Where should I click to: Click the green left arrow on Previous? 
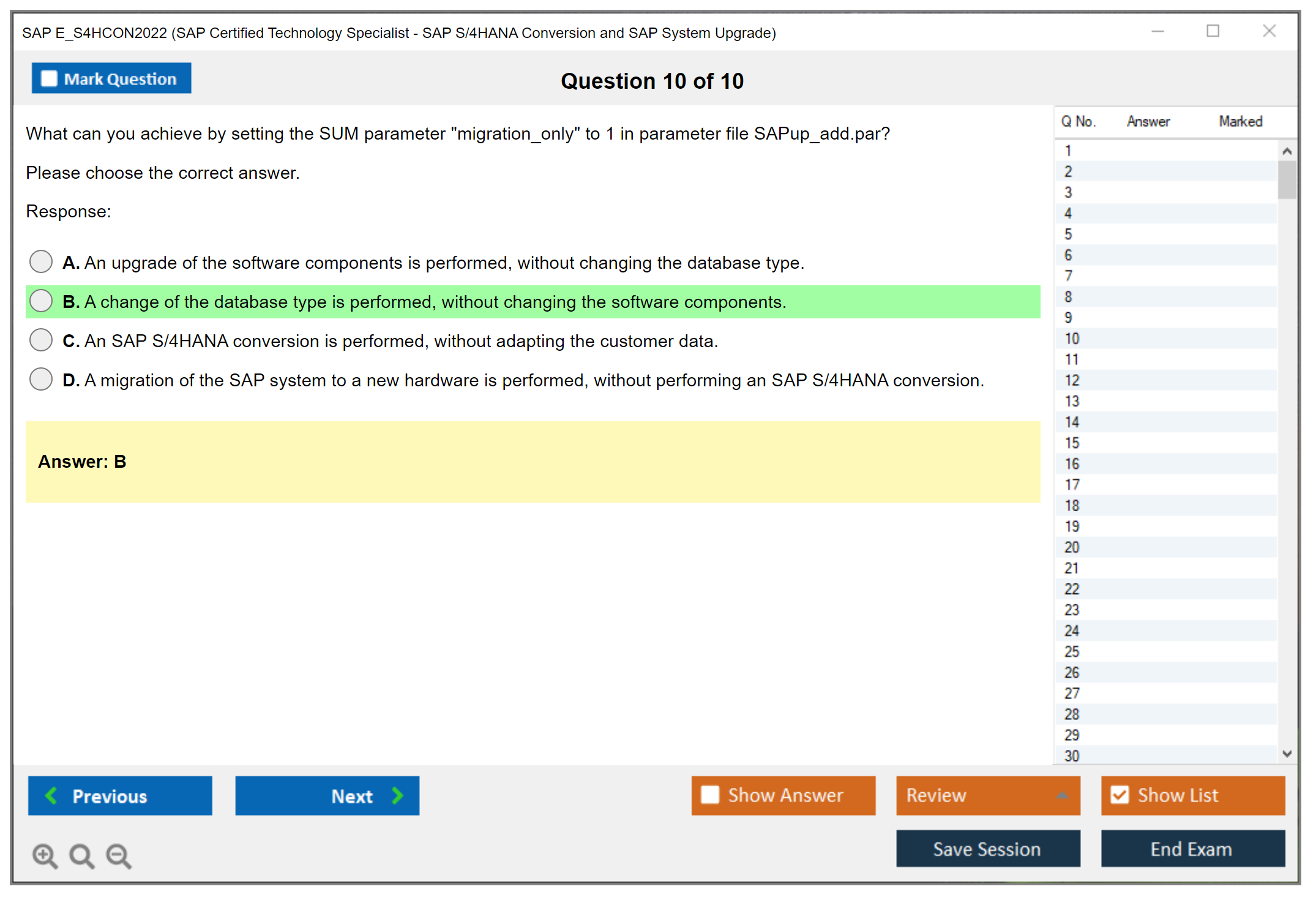pos(51,795)
